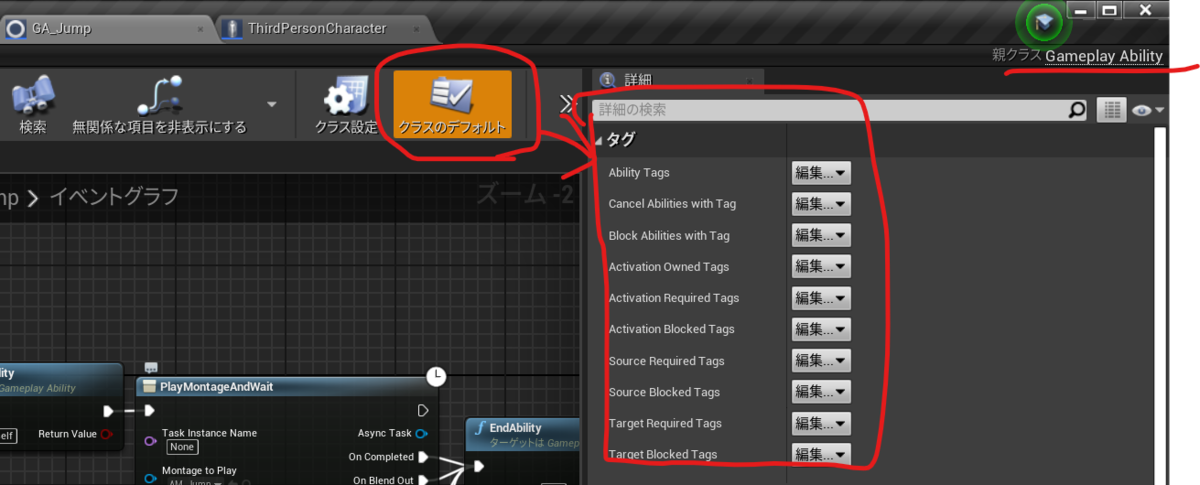Click the On Completed exec pin

pos(423,457)
